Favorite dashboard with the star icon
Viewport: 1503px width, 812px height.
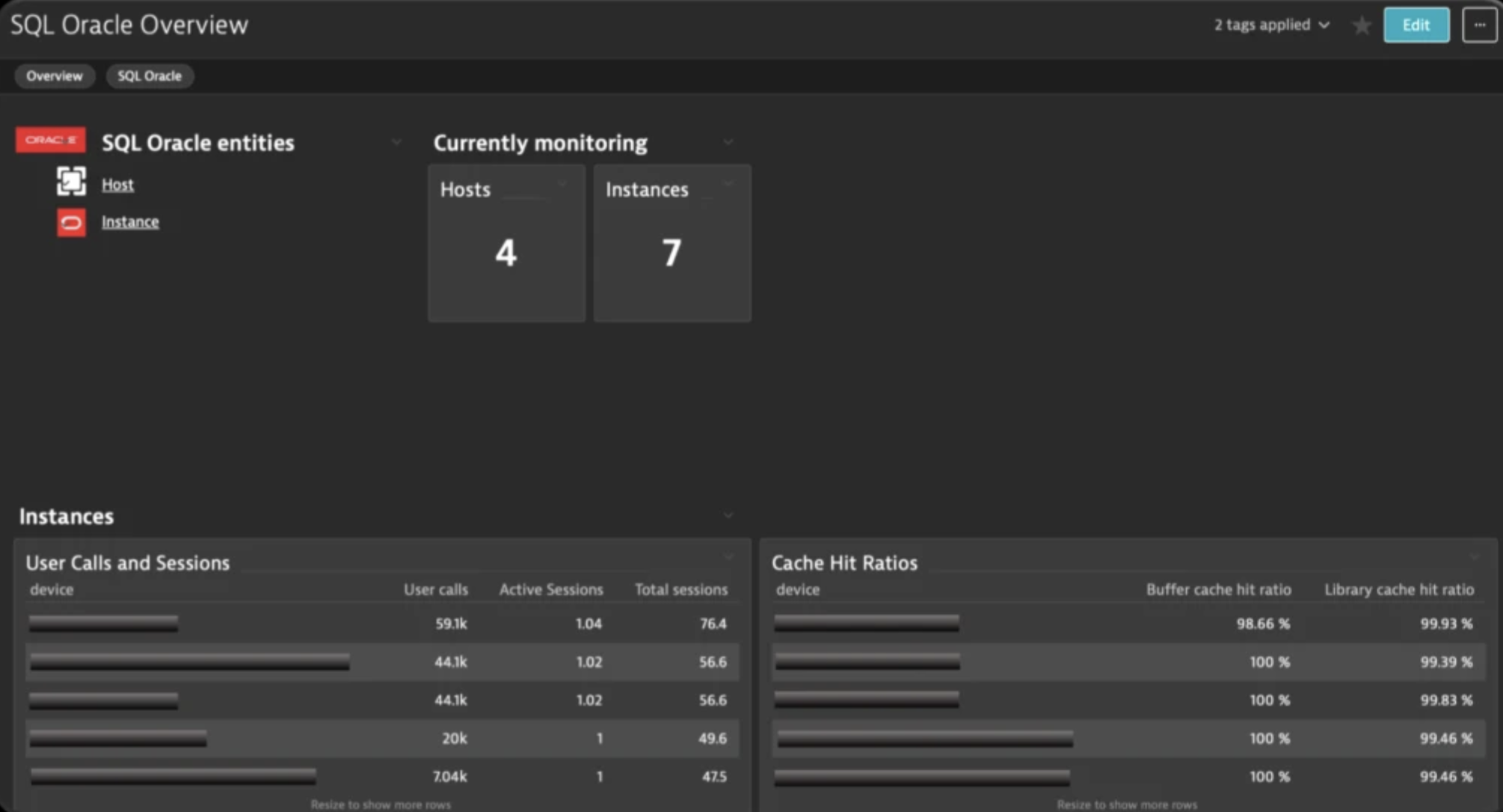click(x=1362, y=25)
